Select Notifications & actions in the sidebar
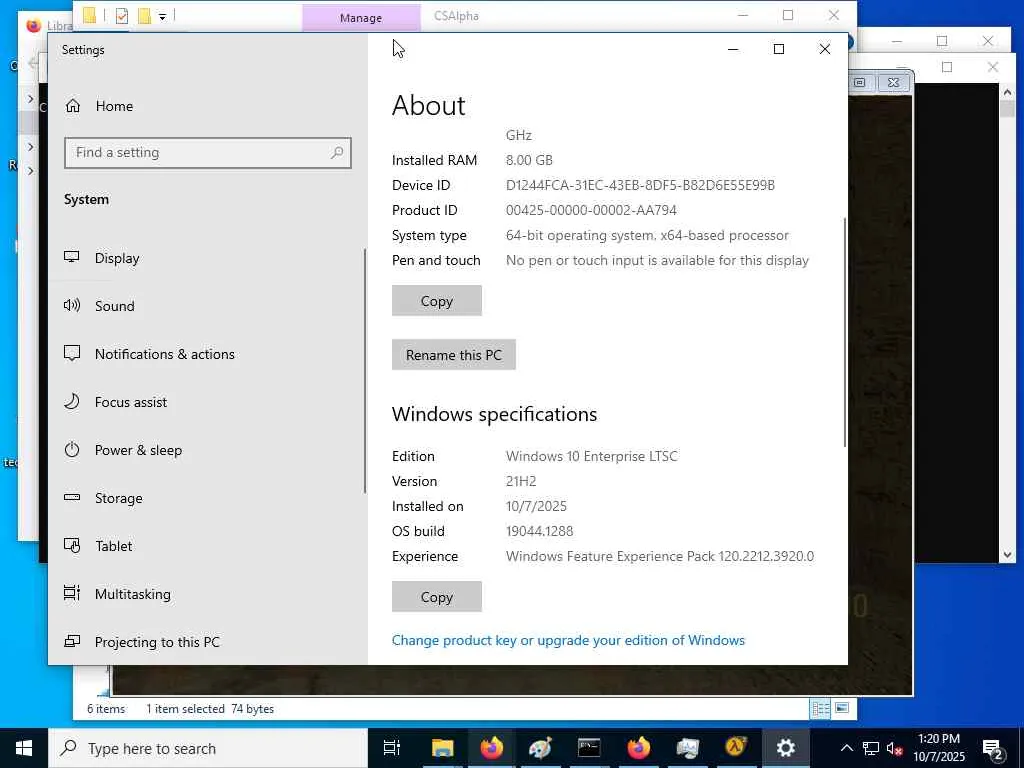Image resolution: width=1024 pixels, height=768 pixels. pyautogui.click(x=149, y=354)
